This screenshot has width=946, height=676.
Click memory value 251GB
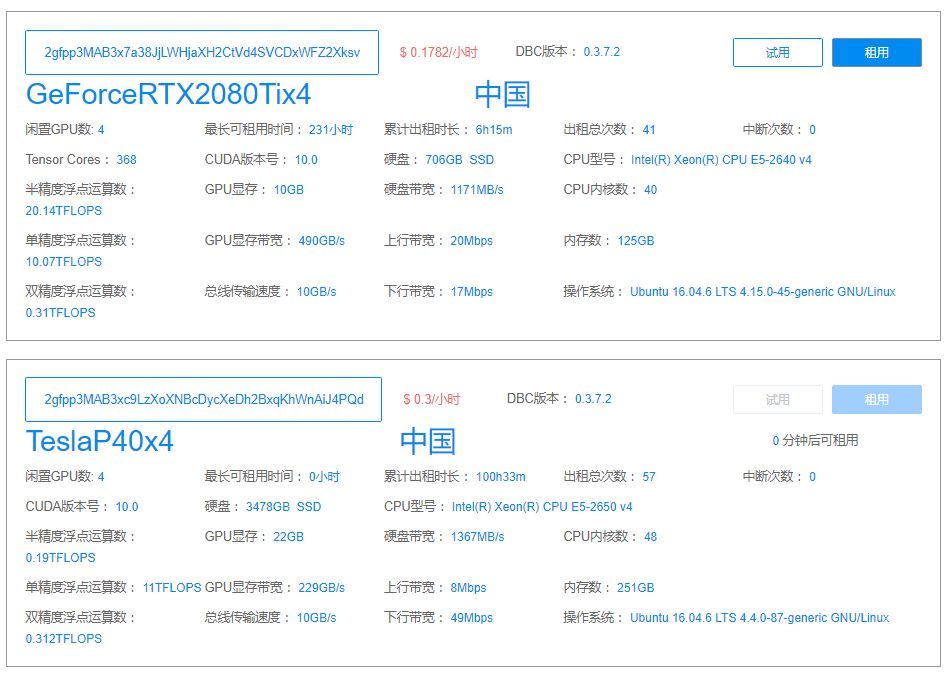click(x=635, y=588)
